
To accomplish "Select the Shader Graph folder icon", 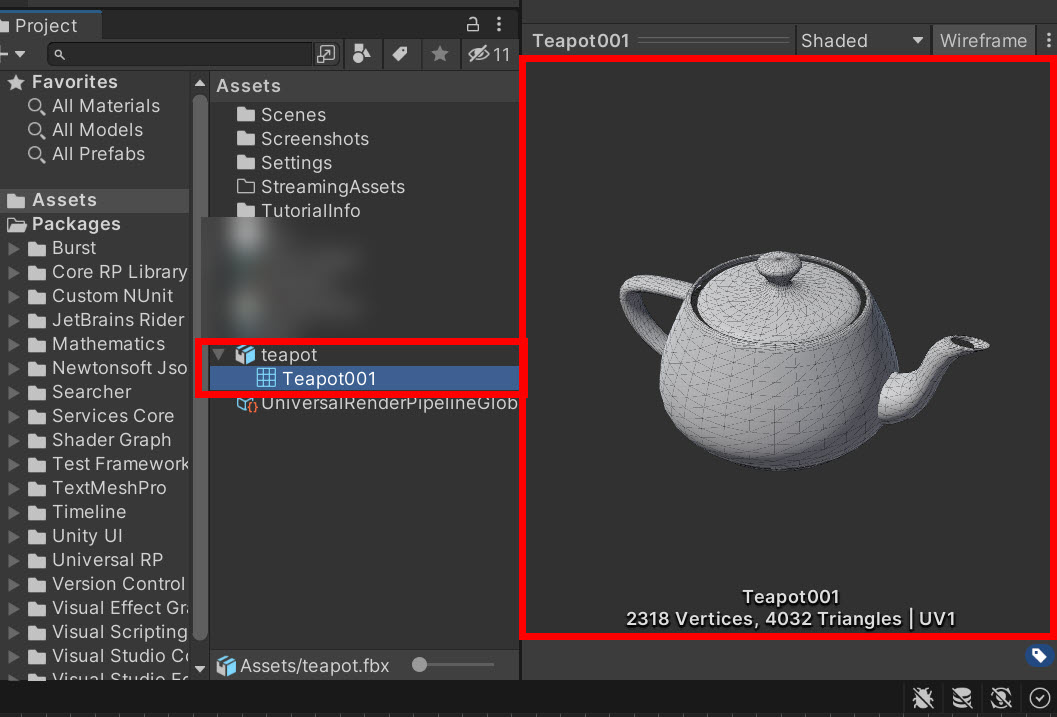I will coord(37,441).
